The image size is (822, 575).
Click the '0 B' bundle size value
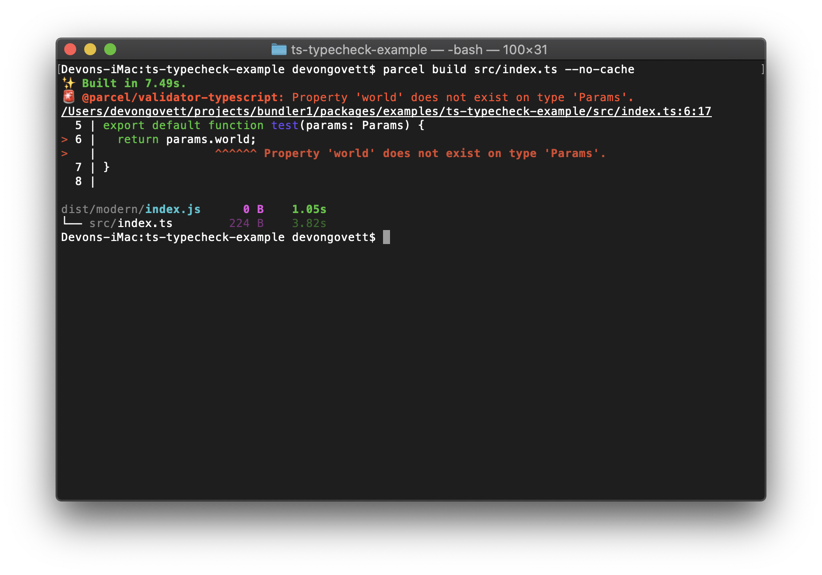tap(253, 209)
